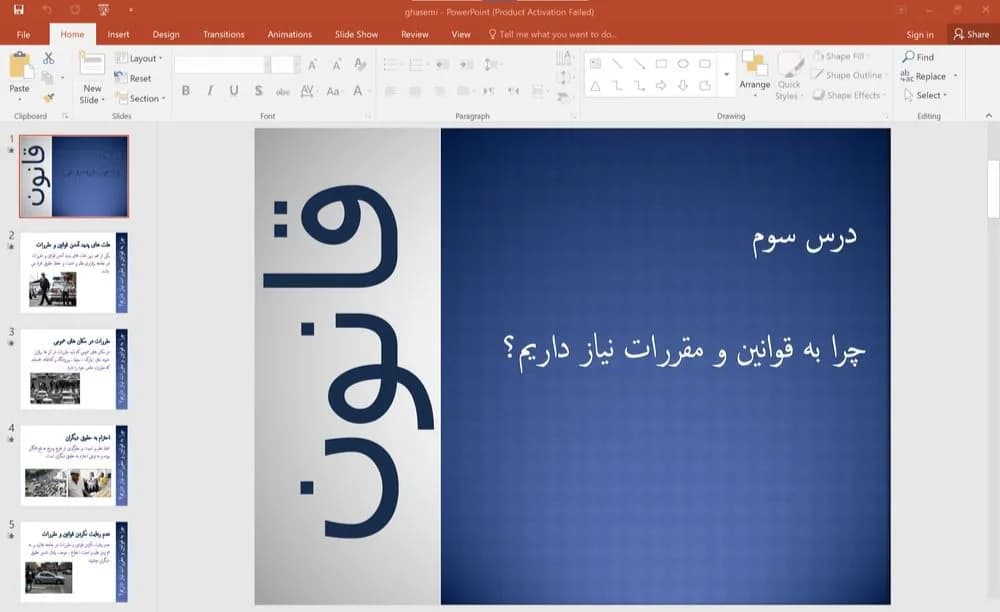Open Shape Fill color options
The image size is (1000, 612).
coord(841,56)
